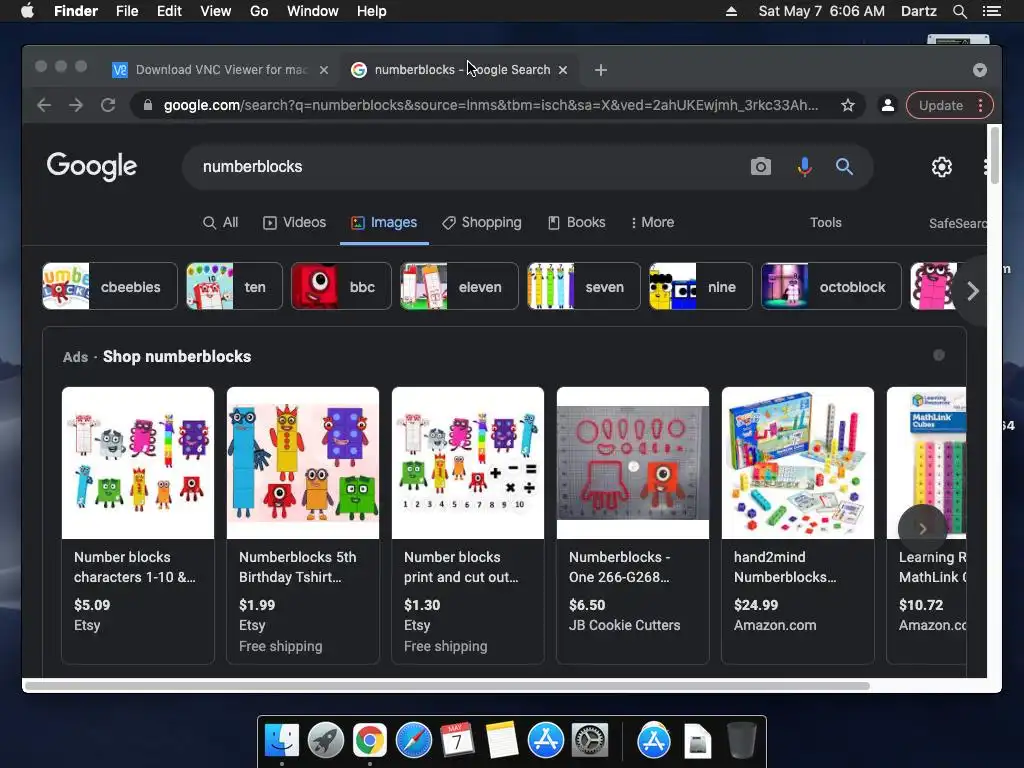Image resolution: width=1024 pixels, height=768 pixels.
Task: Search by image using camera icon
Action: pos(761,167)
